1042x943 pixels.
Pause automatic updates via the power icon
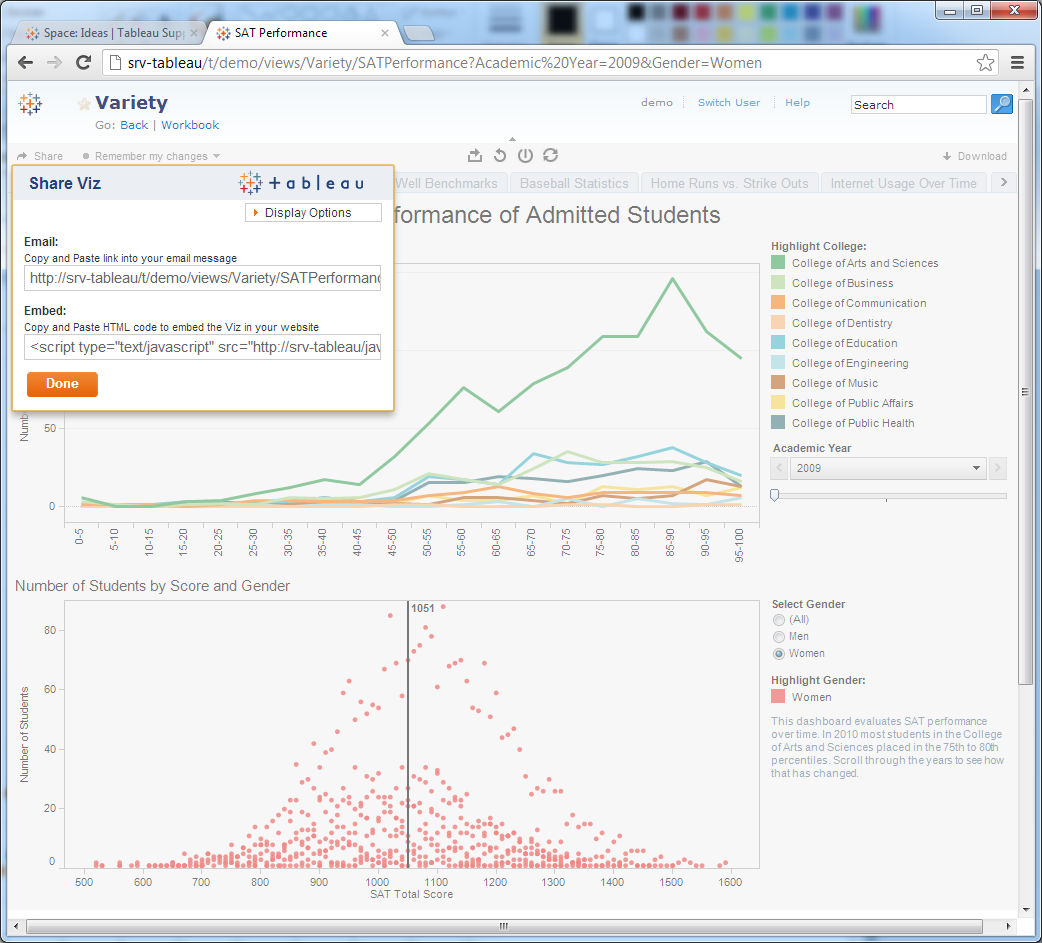(525, 155)
